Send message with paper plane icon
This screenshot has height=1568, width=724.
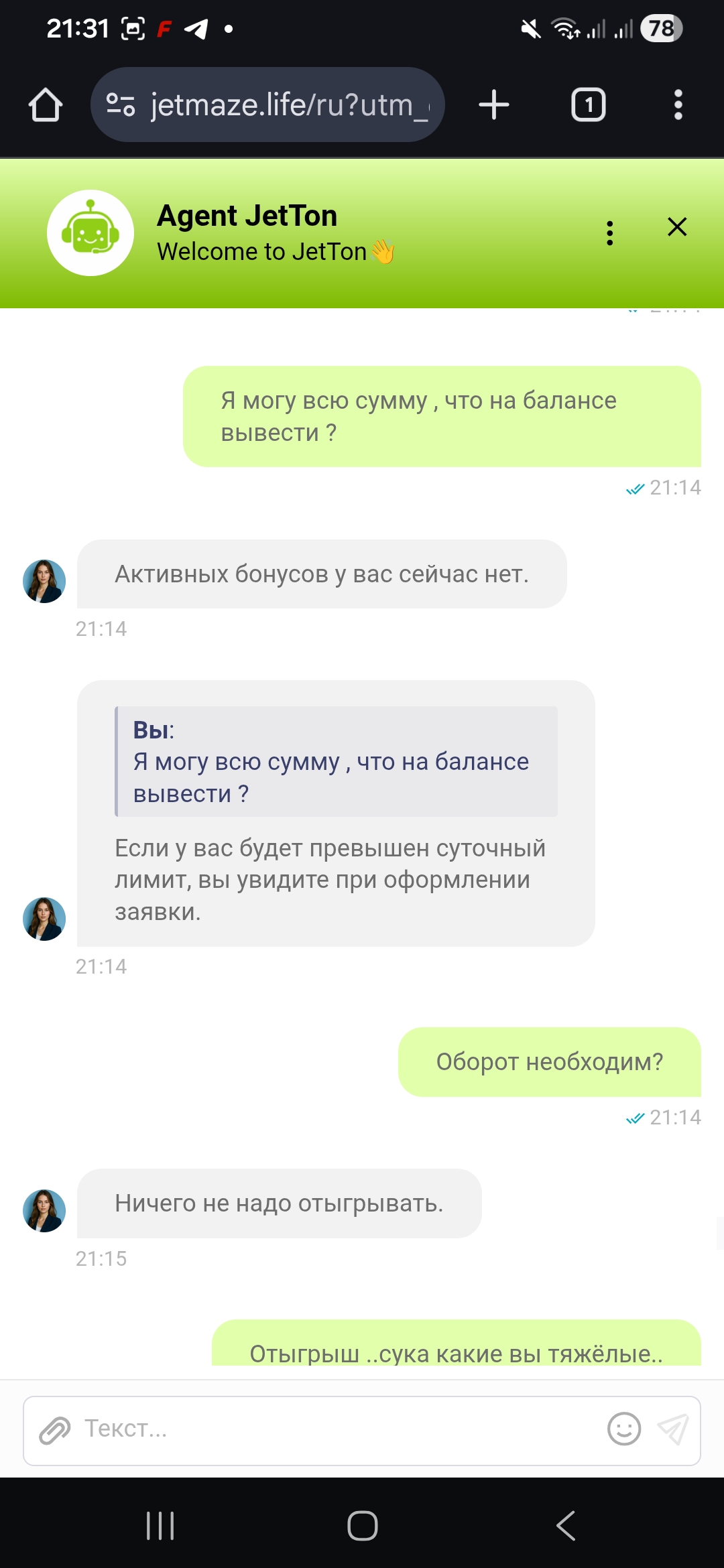(673, 1429)
